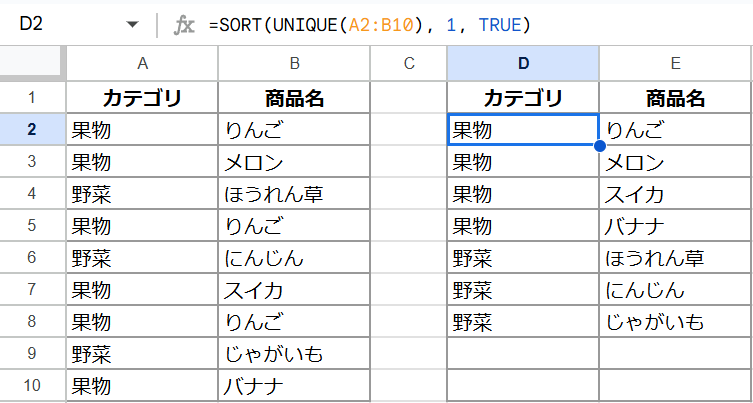753x403 pixels.
Task: Click cell B10 containing バナナ
Action: pyautogui.click(x=294, y=386)
